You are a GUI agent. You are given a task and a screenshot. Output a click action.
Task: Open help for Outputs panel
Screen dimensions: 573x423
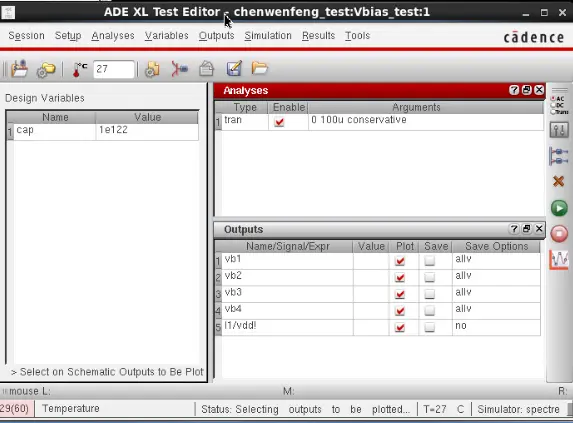click(x=514, y=229)
